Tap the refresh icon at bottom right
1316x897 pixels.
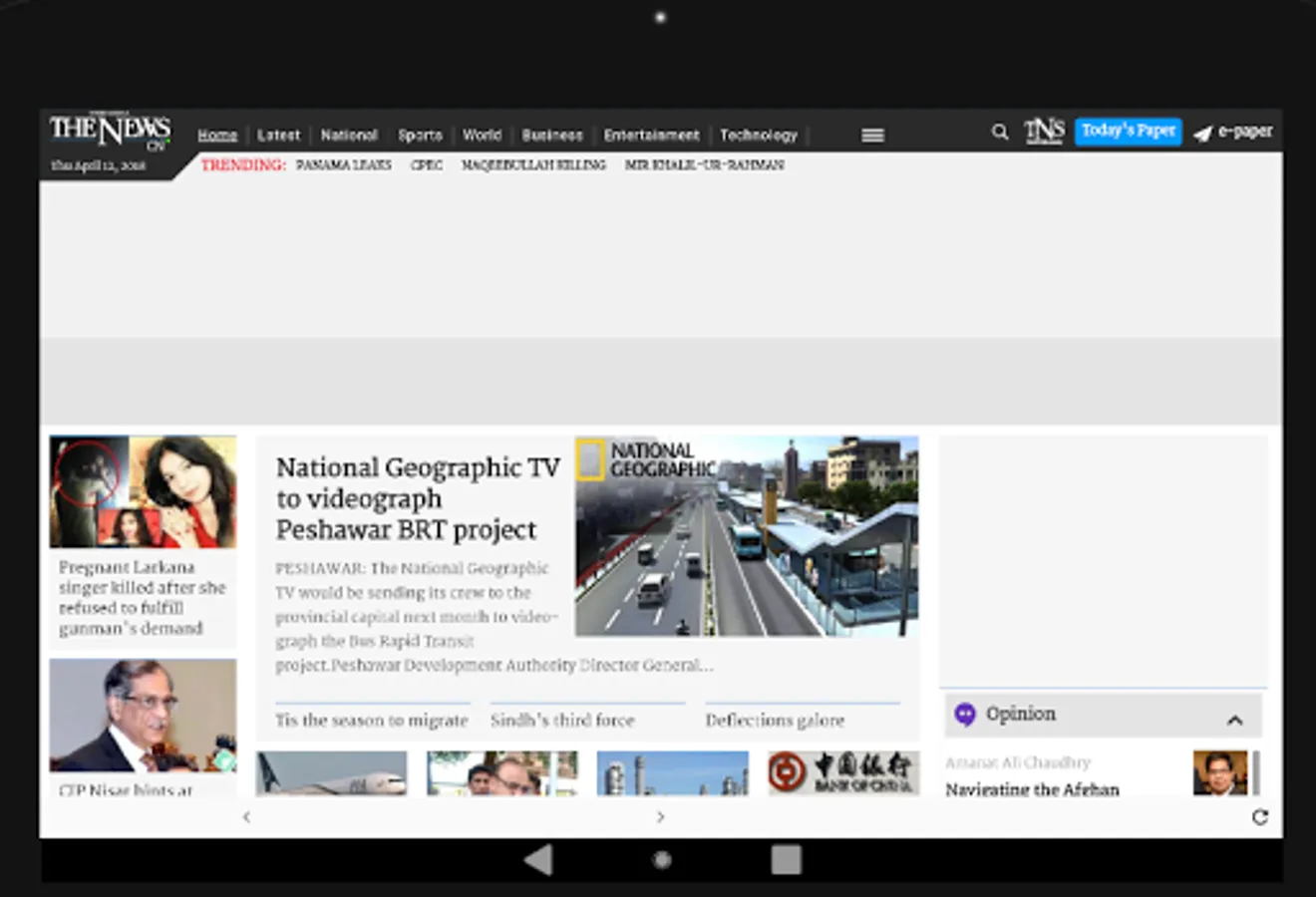[x=1260, y=817]
